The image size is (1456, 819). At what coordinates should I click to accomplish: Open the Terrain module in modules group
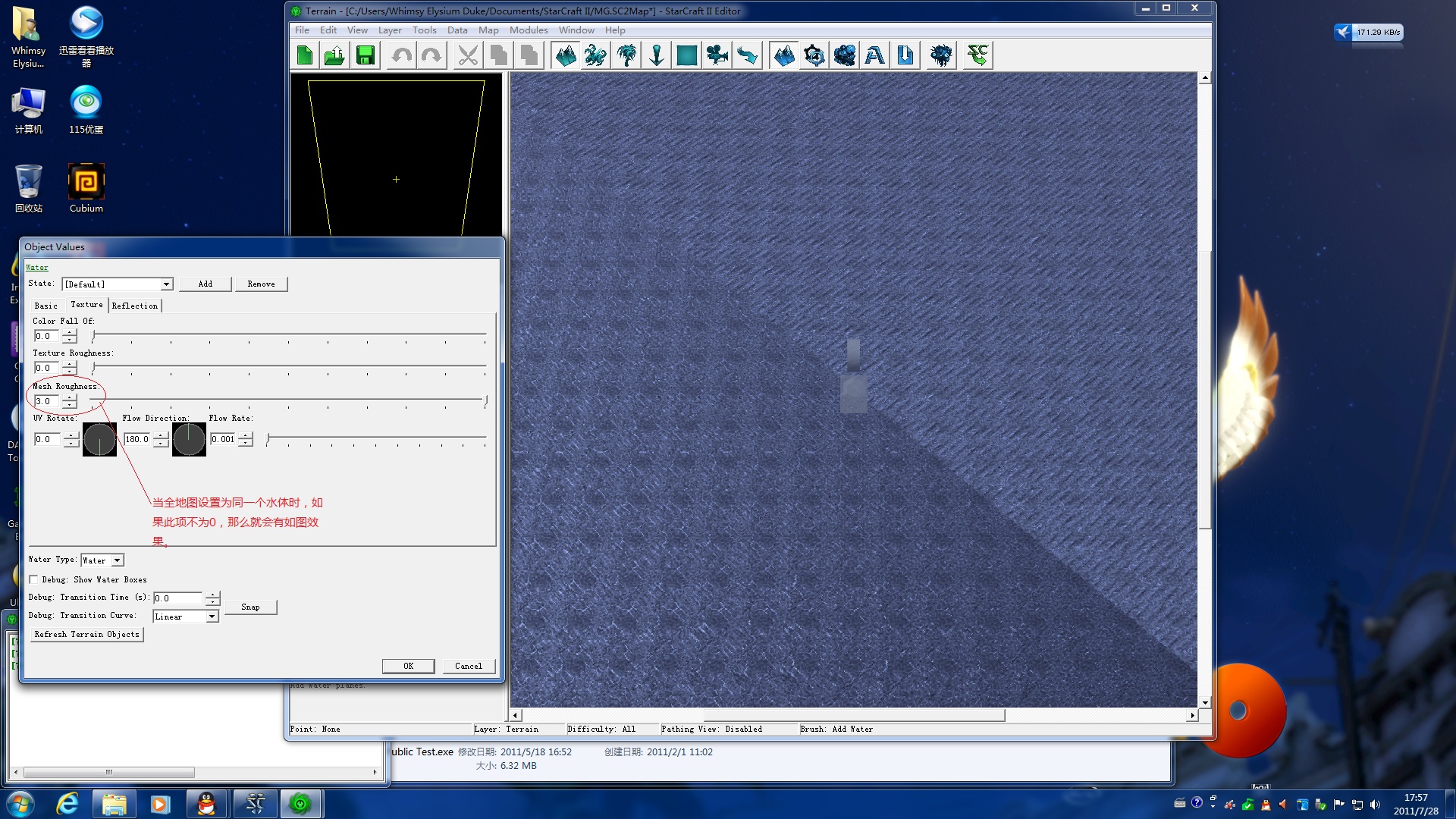784,55
